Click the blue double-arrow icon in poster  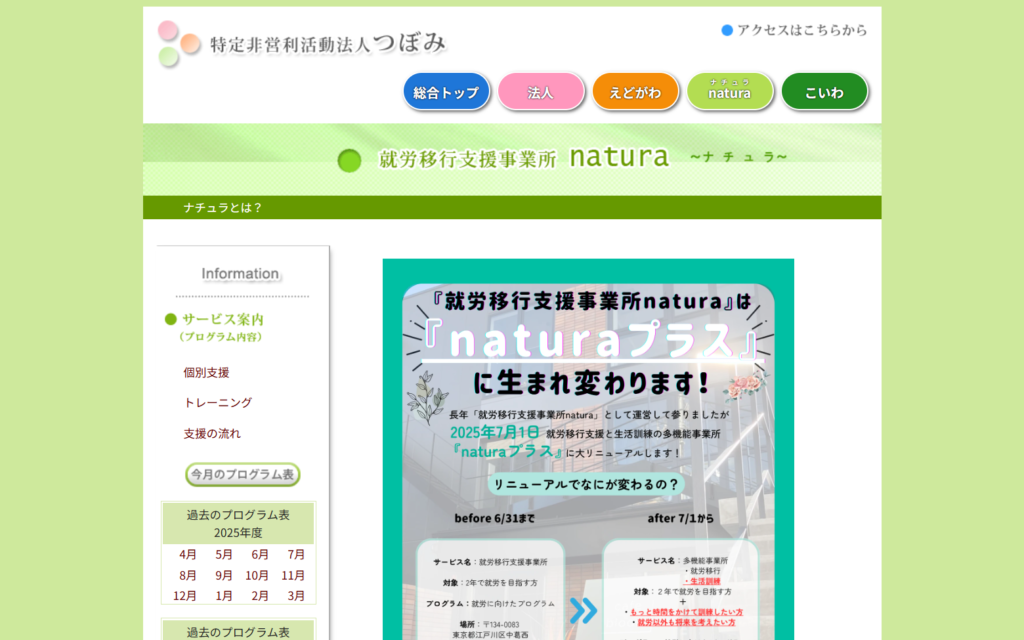[x=583, y=611]
